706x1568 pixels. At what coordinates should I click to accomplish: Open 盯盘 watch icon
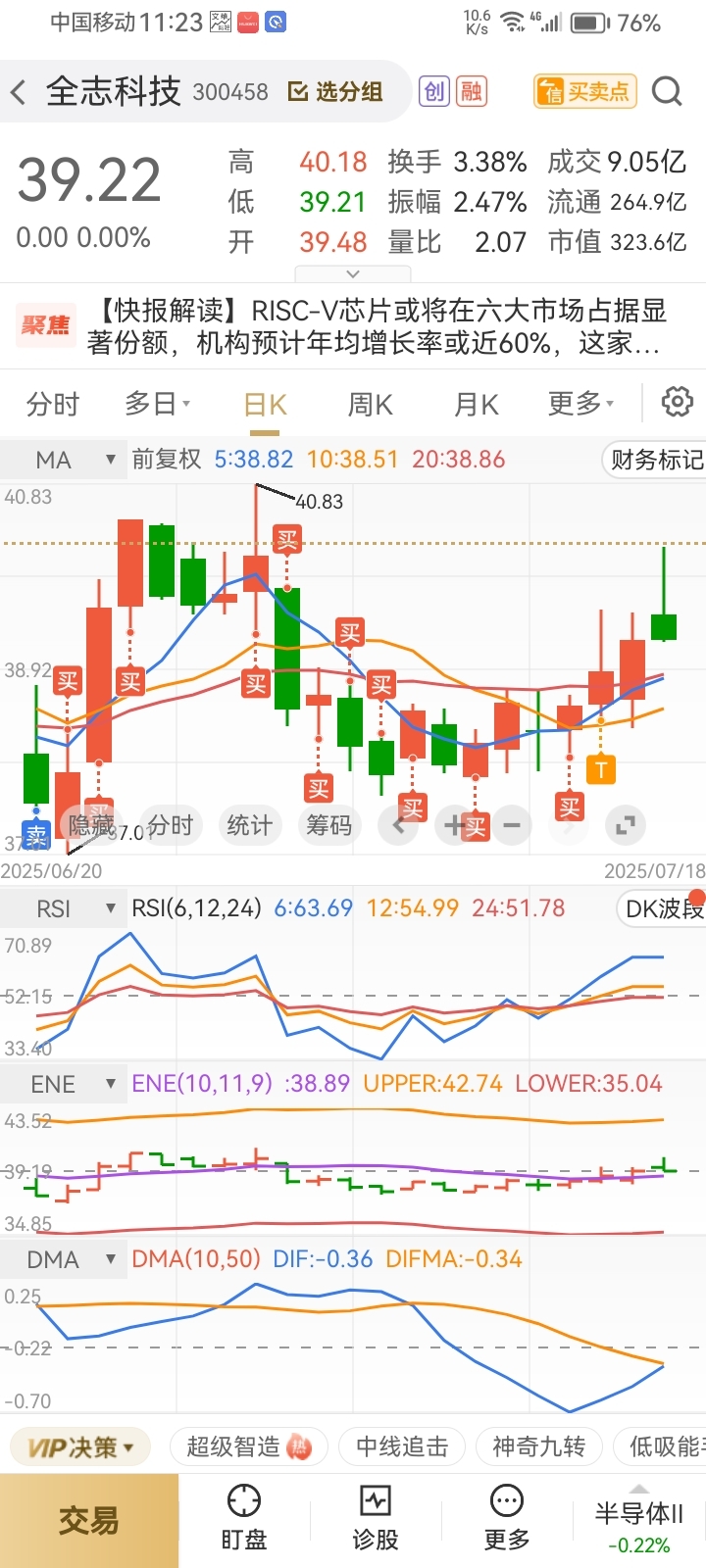(244, 1518)
